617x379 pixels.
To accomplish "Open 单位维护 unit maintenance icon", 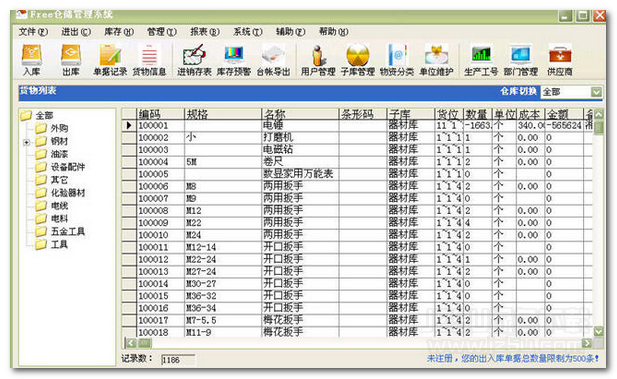I will [436, 60].
